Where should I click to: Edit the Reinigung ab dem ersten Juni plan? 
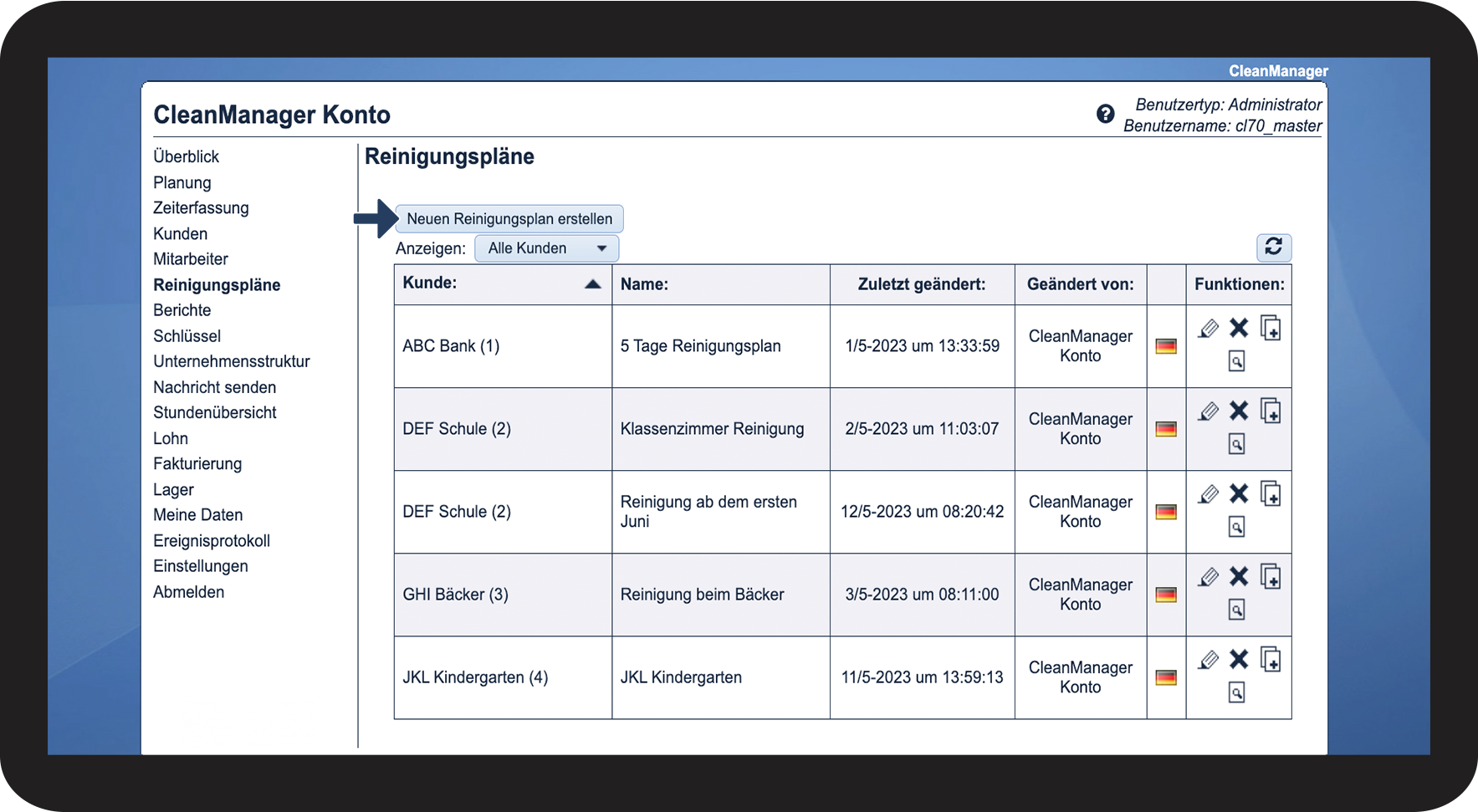1207,494
